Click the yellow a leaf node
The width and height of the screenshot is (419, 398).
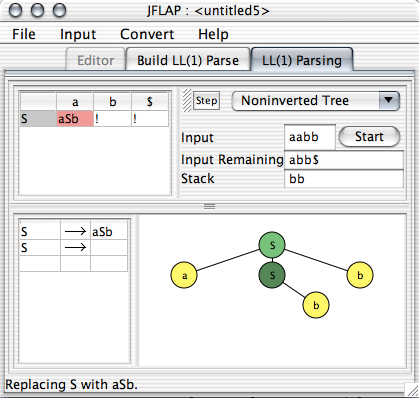coord(184,275)
